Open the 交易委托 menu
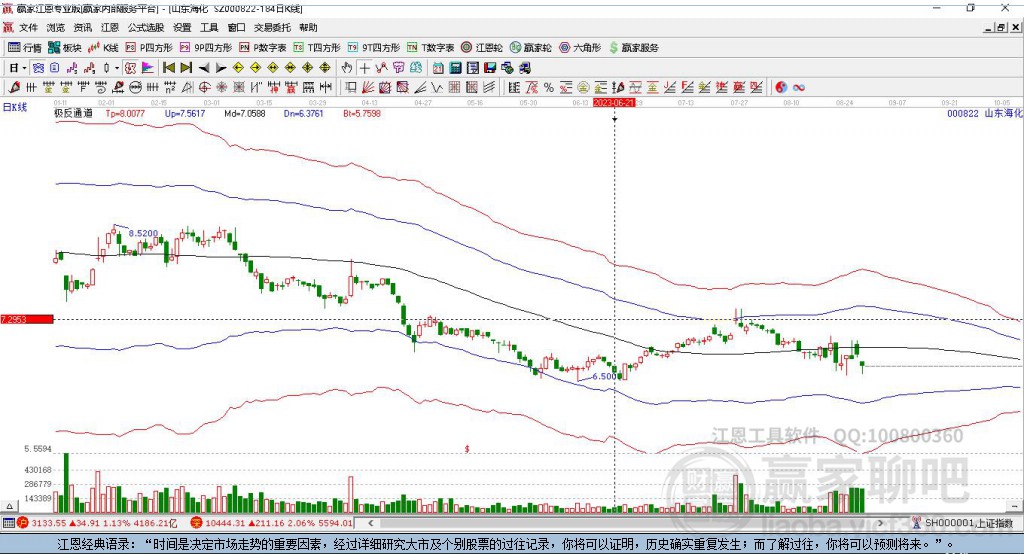 272,27
